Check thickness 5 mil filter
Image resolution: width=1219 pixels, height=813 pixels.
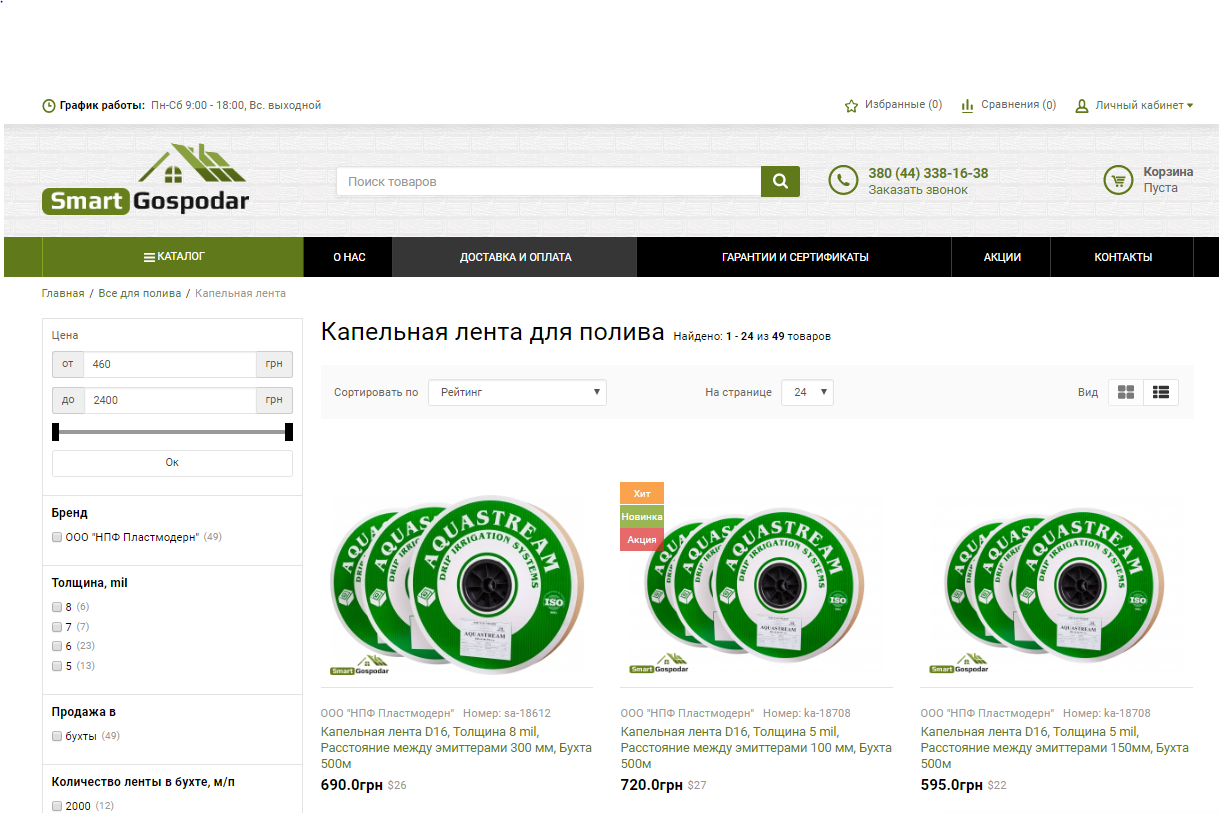[x=57, y=666]
